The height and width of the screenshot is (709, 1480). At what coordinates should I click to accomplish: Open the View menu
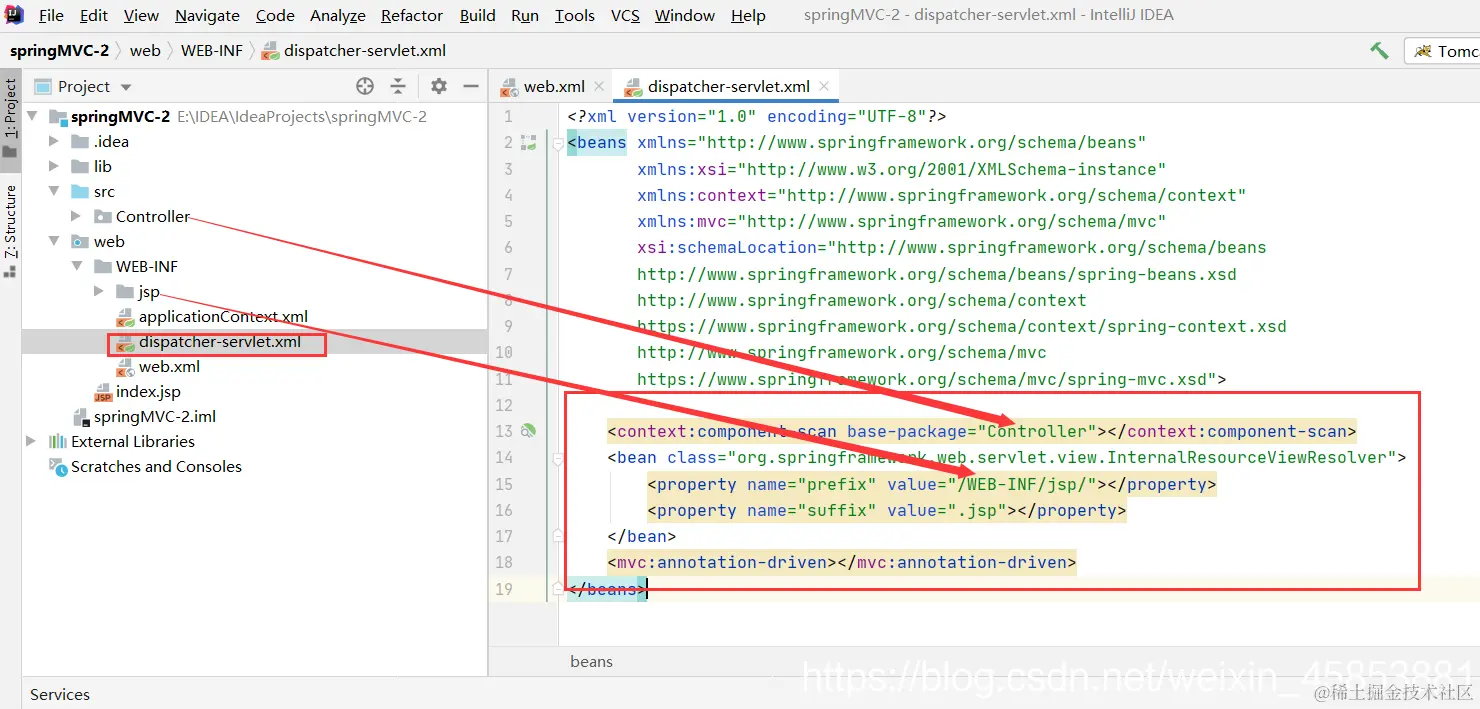[x=141, y=16]
